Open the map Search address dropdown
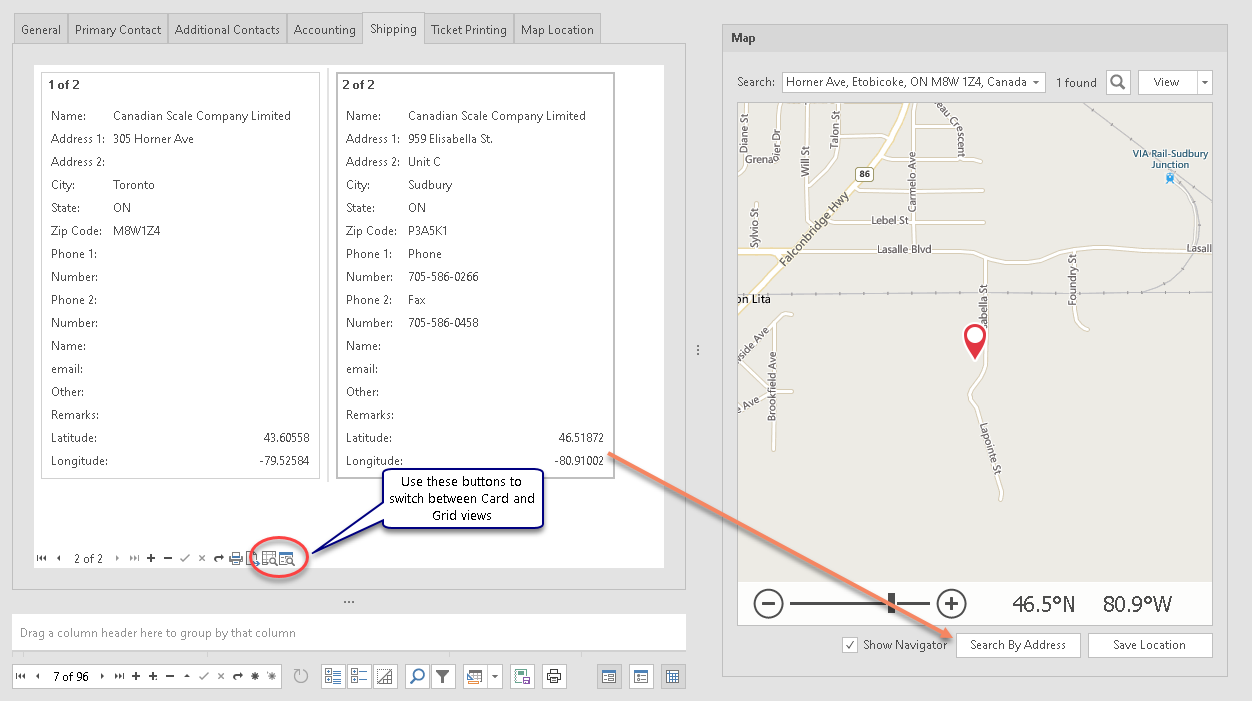 coord(1037,83)
